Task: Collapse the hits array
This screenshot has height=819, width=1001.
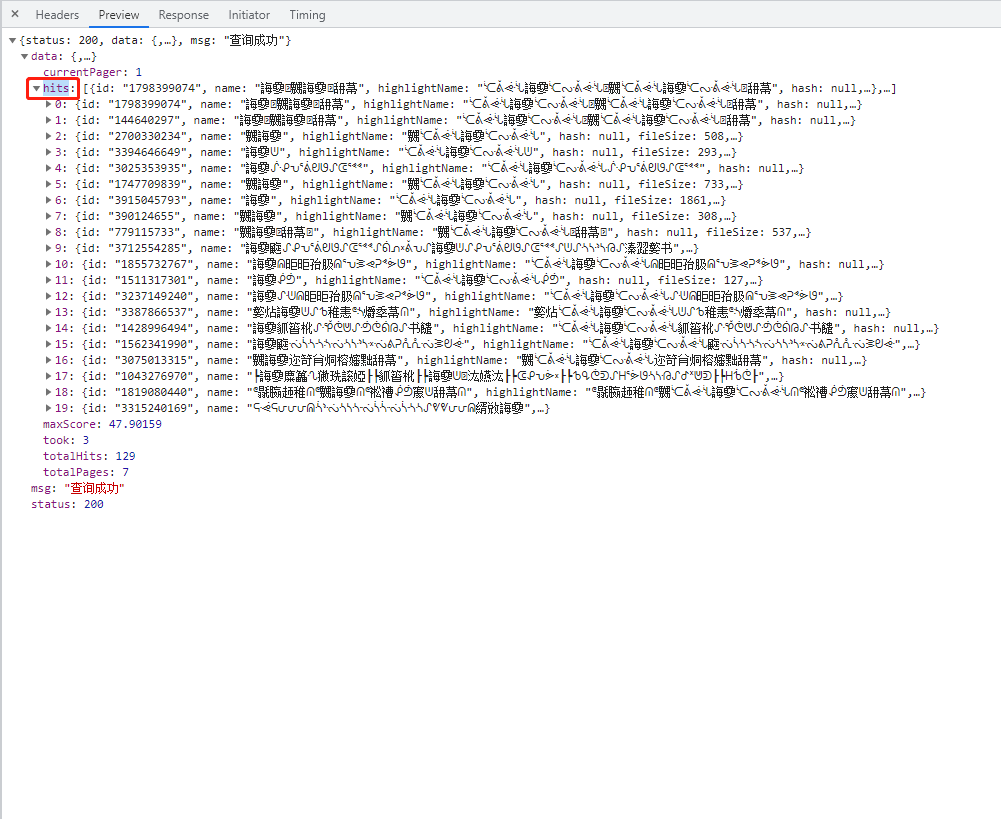Action: 36,89
